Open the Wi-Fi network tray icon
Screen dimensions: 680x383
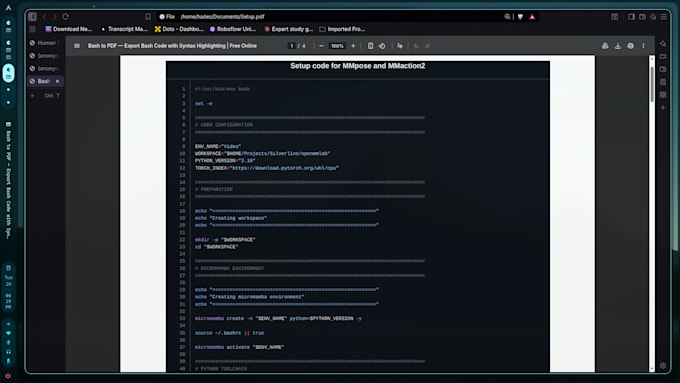coord(8,333)
